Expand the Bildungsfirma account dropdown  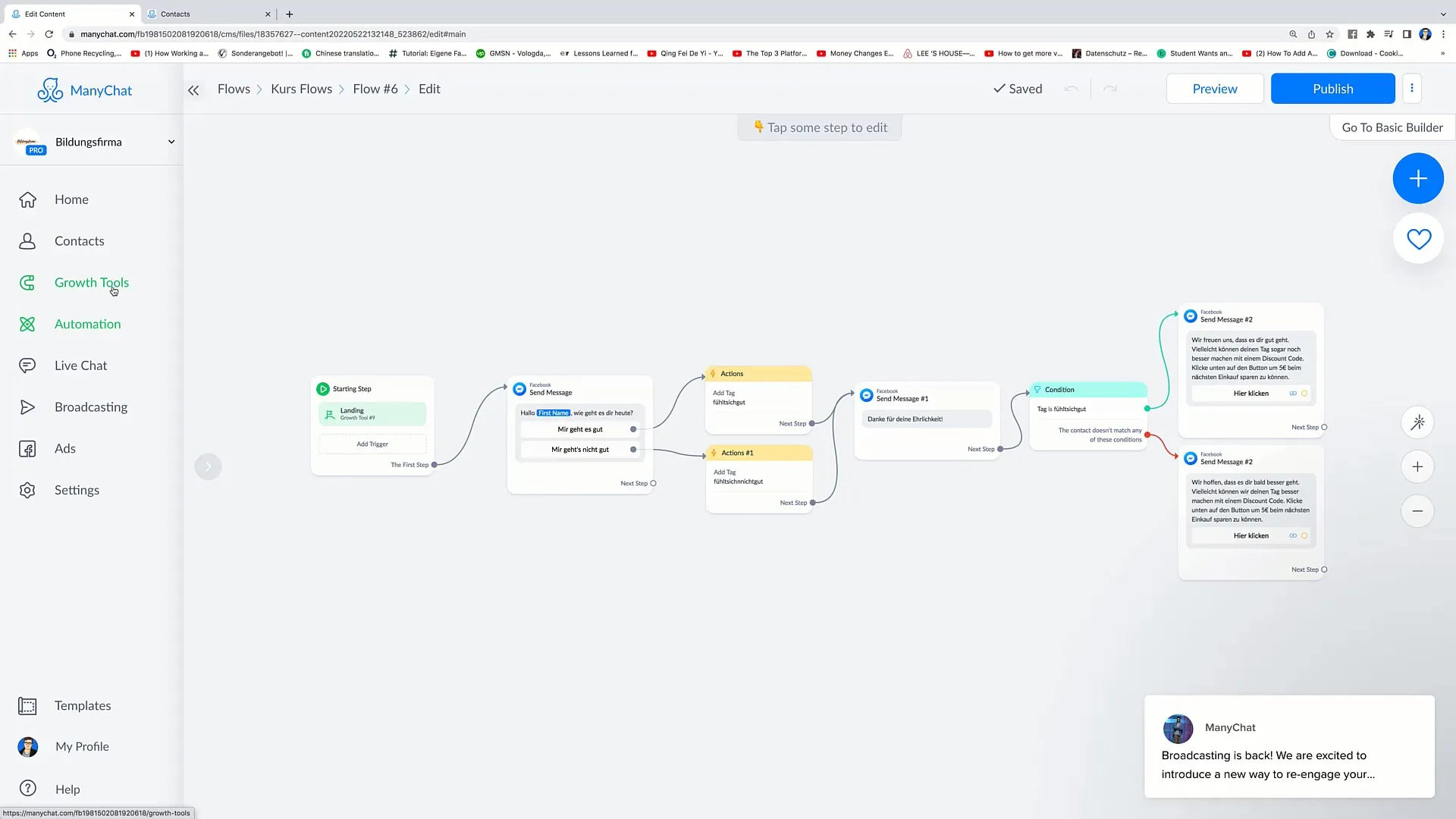[x=171, y=142]
